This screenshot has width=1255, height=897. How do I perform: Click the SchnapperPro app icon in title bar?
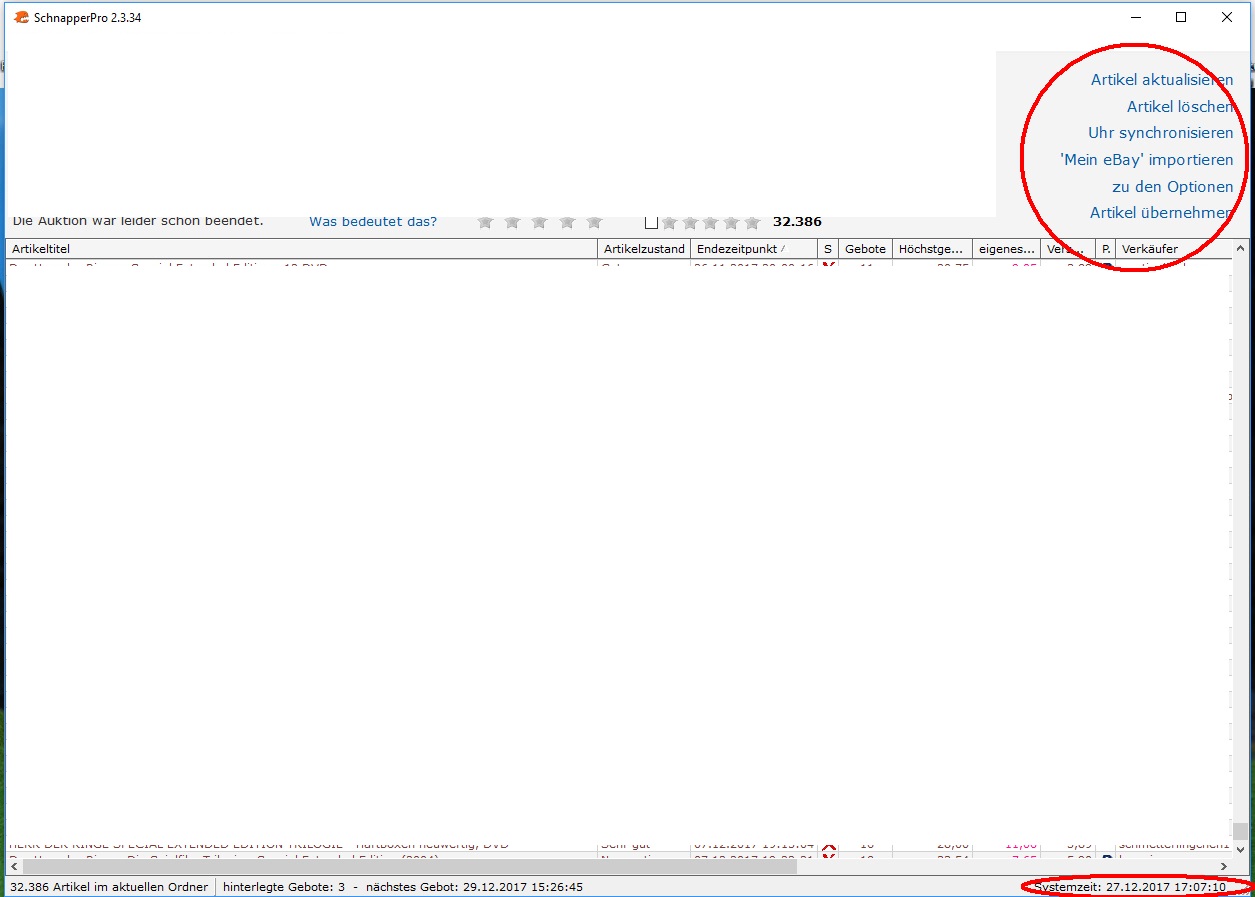(21, 17)
